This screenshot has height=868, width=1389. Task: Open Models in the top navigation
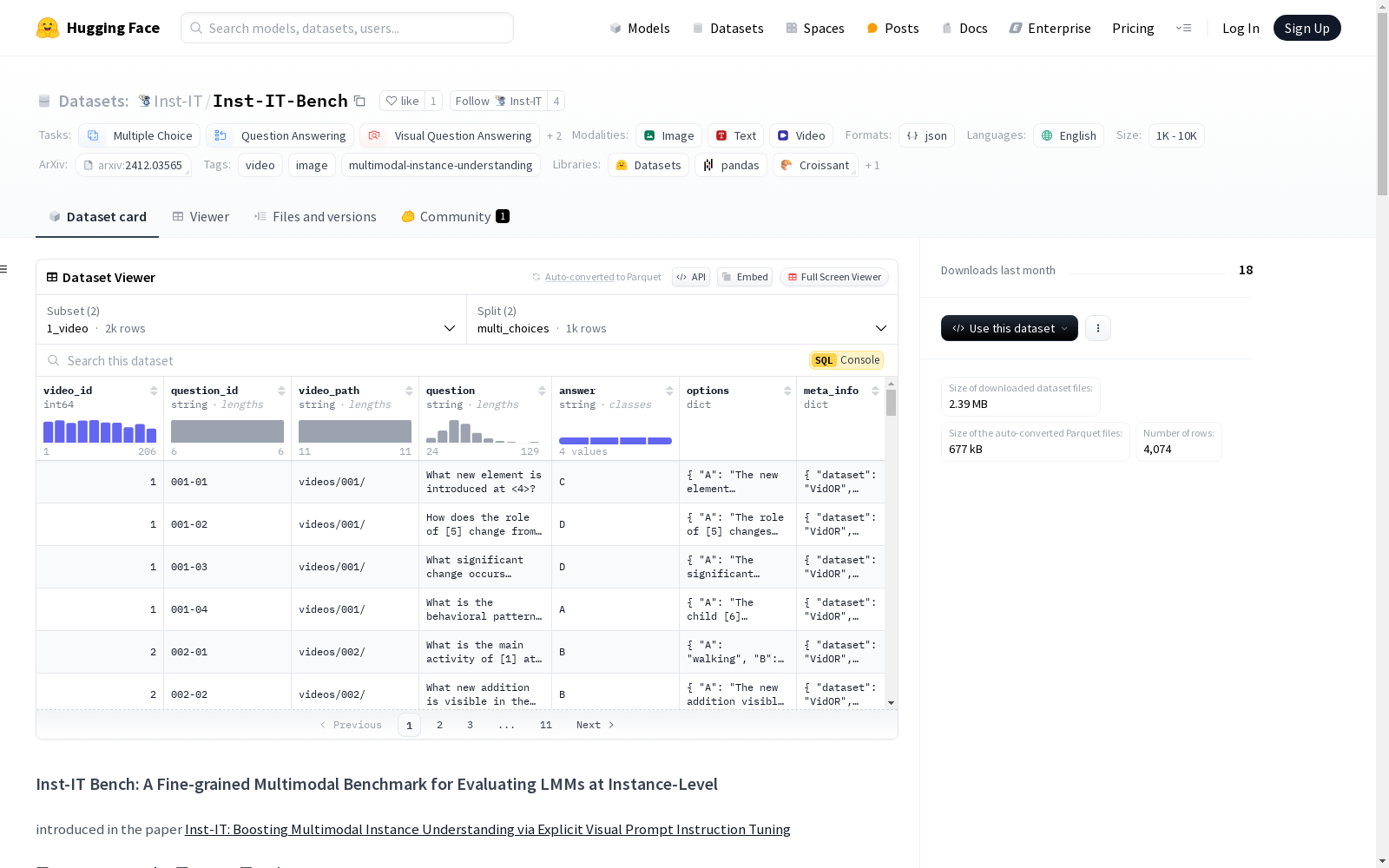(x=640, y=28)
